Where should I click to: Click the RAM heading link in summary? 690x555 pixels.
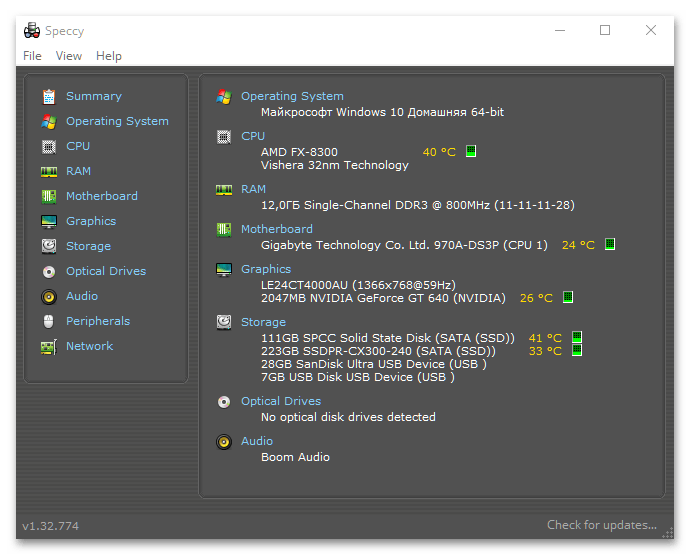click(253, 189)
